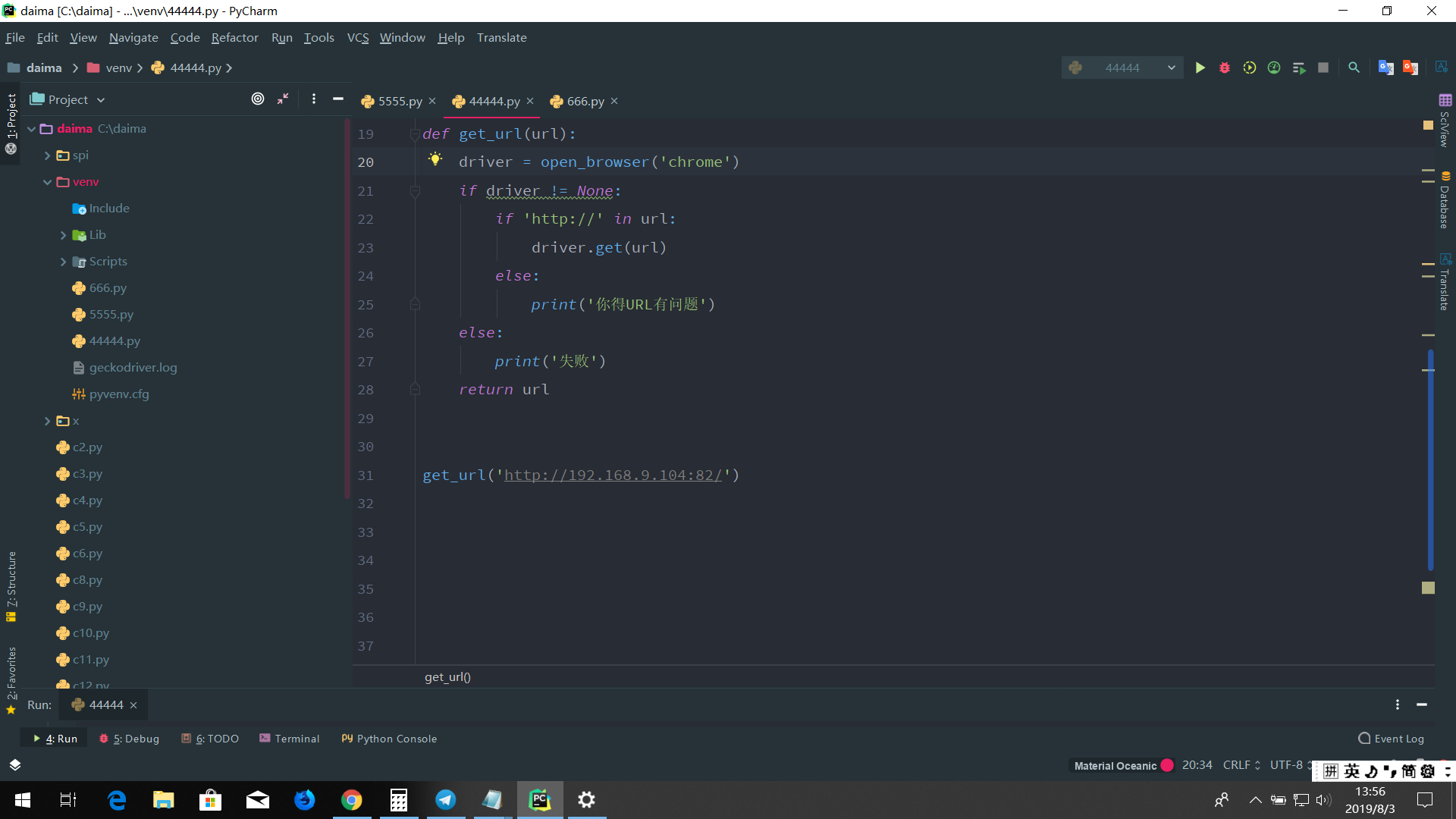Open the Terminal tool window
The image size is (1456, 819).
(x=290, y=739)
